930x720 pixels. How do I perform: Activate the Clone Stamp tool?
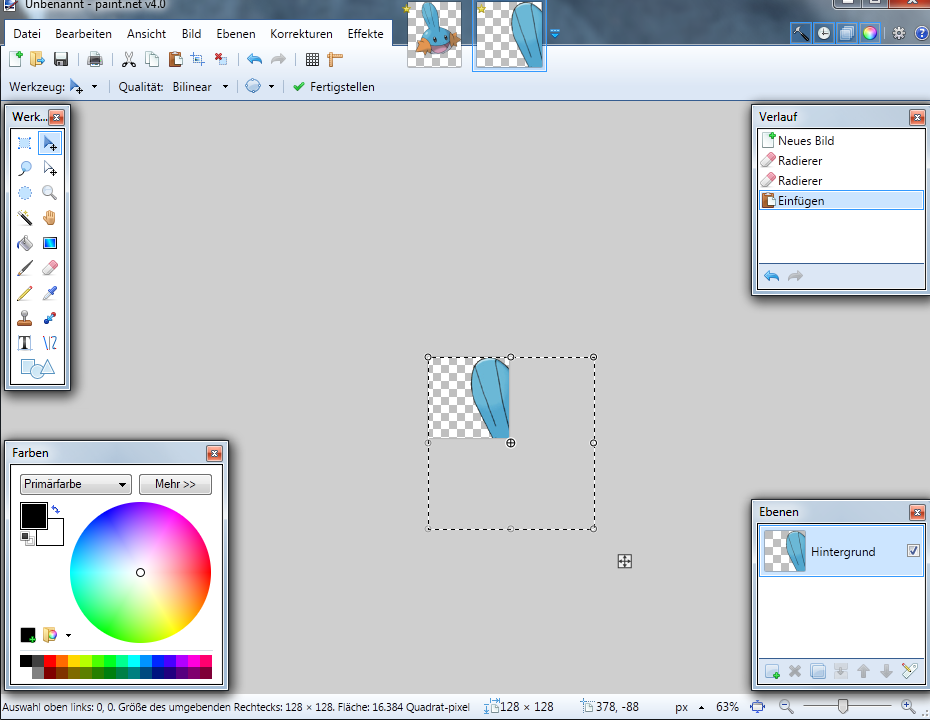(x=24, y=318)
